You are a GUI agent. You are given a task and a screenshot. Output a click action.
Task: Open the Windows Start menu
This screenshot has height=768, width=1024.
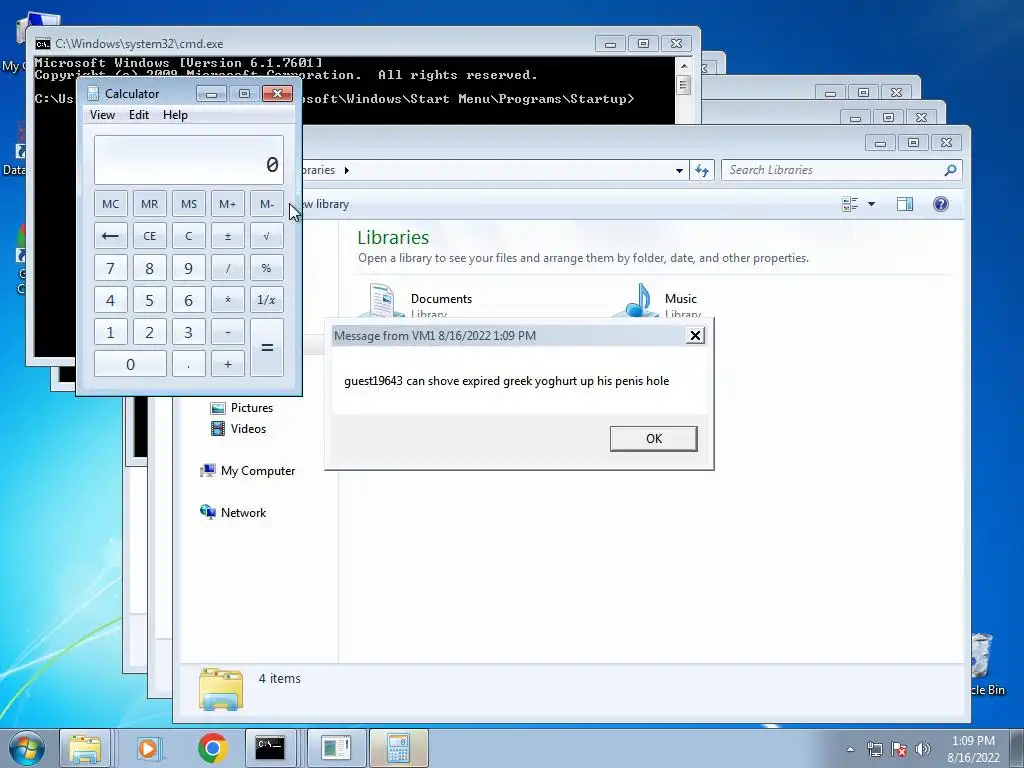(x=26, y=748)
